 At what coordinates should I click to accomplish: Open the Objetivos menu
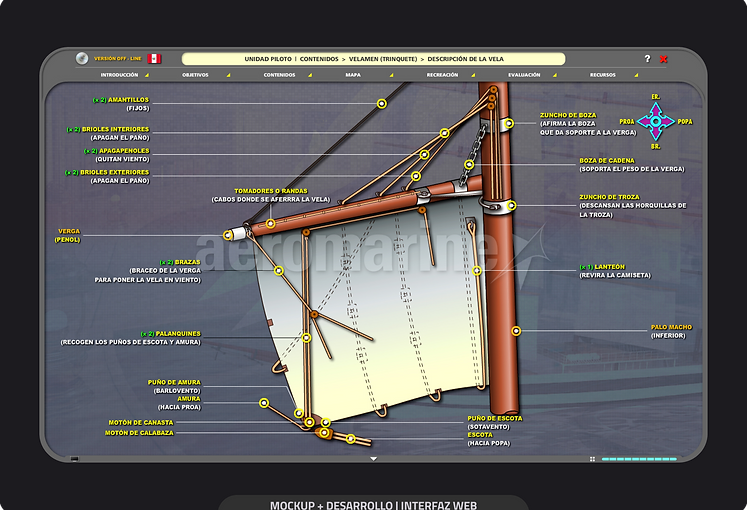coord(195,75)
